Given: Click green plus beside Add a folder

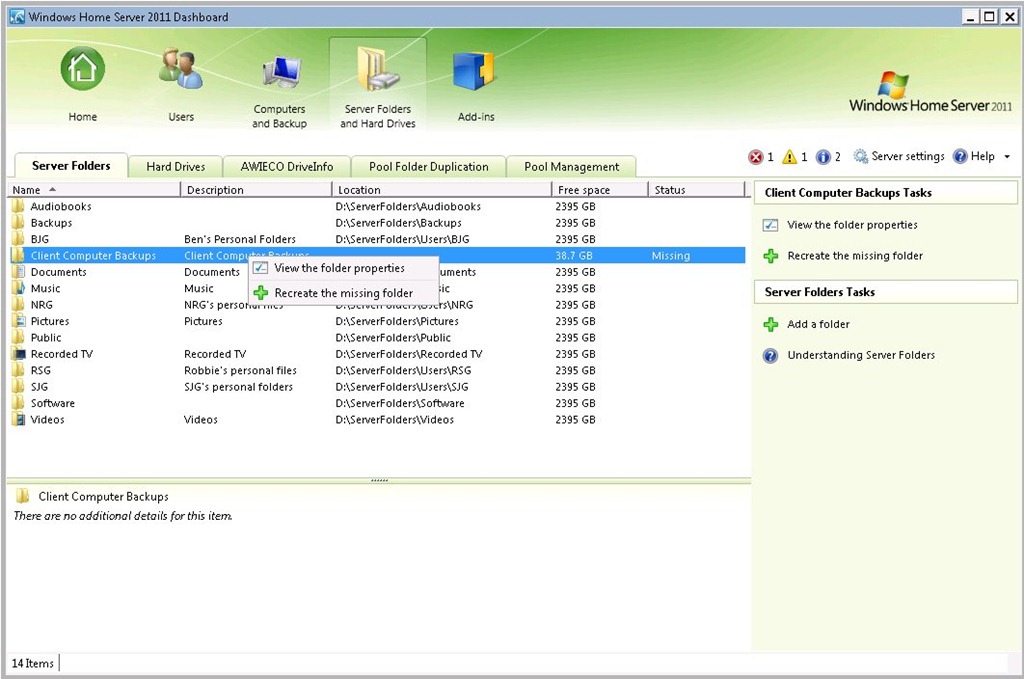Looking at the screenshot, I should coord(771,324).
